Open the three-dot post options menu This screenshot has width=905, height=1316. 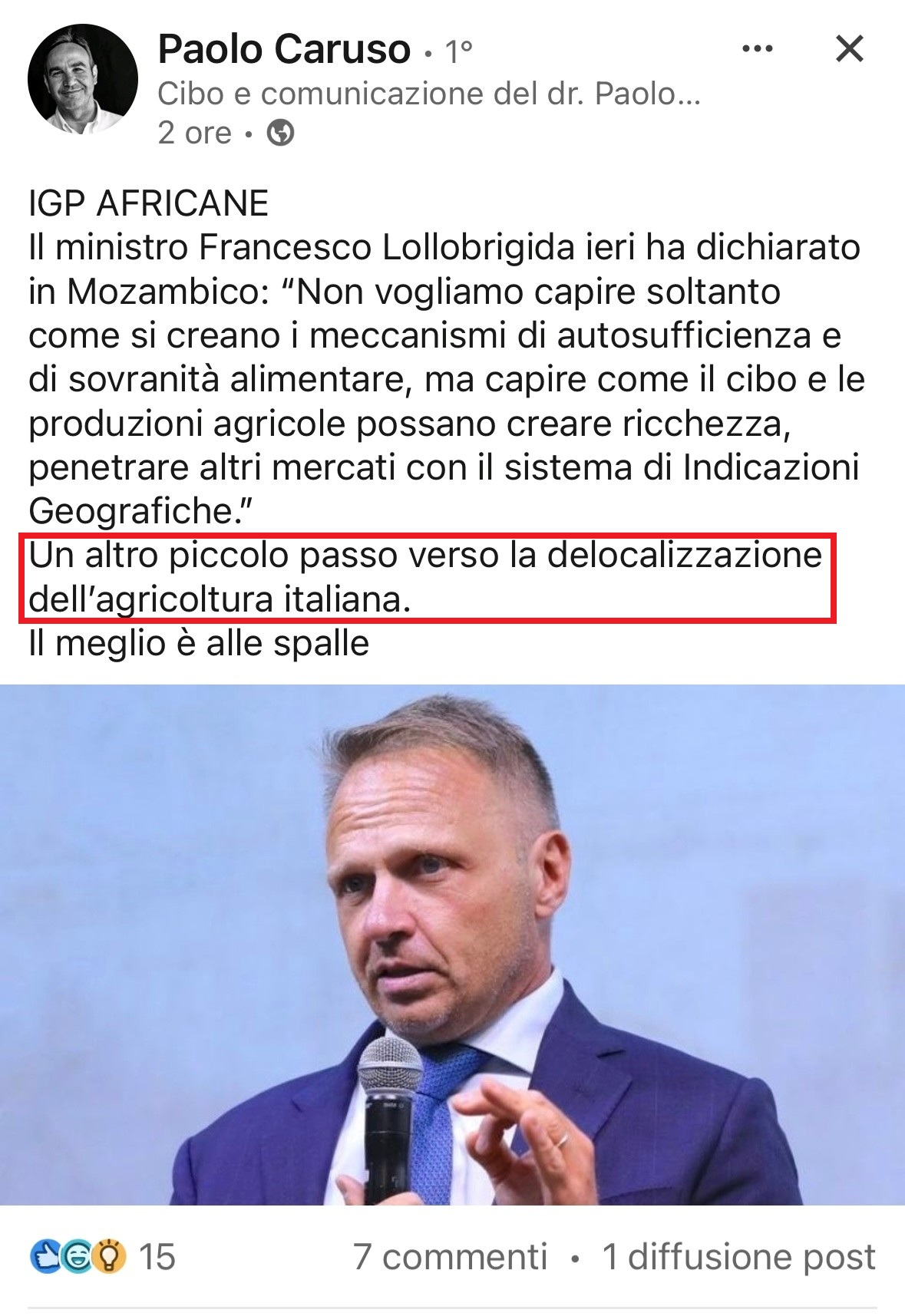[x=758, y=49]
